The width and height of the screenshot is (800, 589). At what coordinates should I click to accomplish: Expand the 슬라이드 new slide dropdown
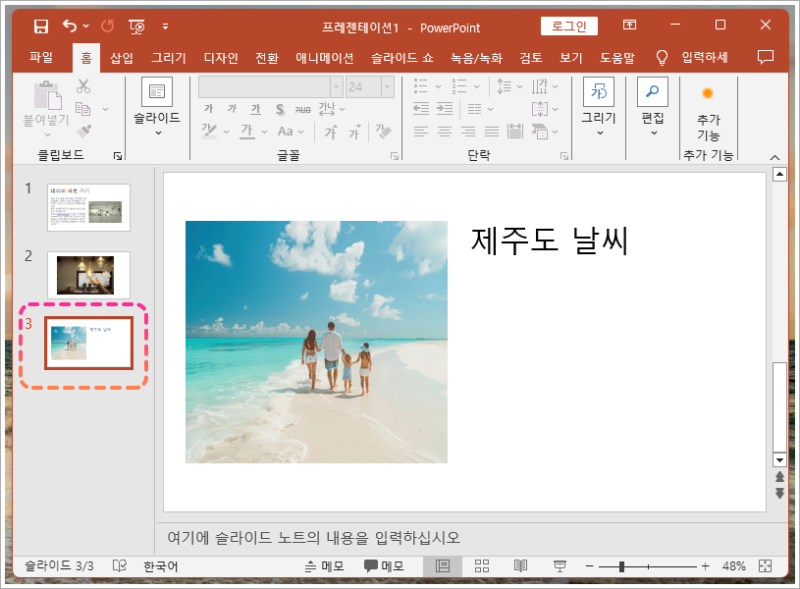tap(157, 132)
